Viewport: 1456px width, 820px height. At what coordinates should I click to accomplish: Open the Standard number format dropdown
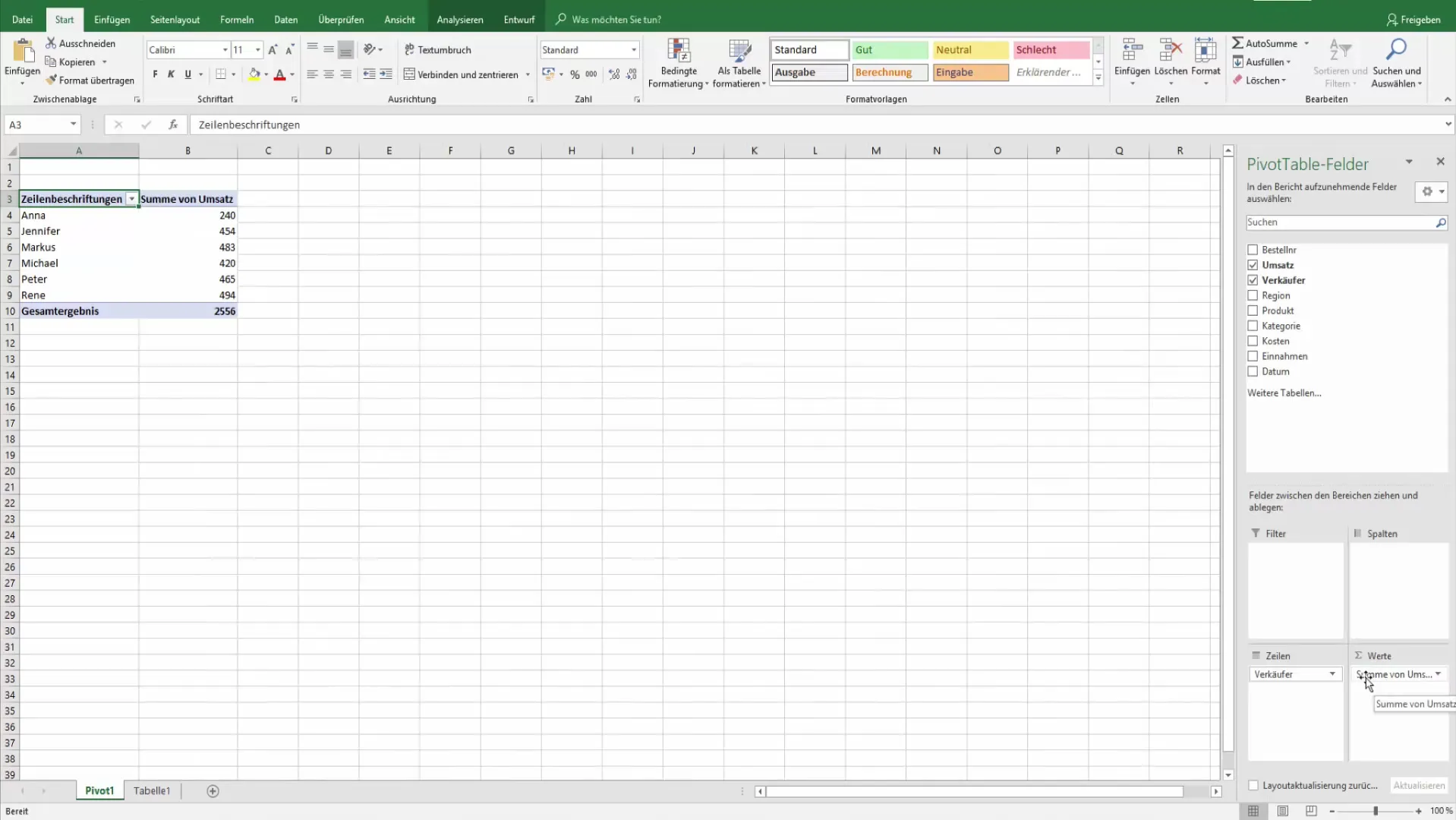634,49
